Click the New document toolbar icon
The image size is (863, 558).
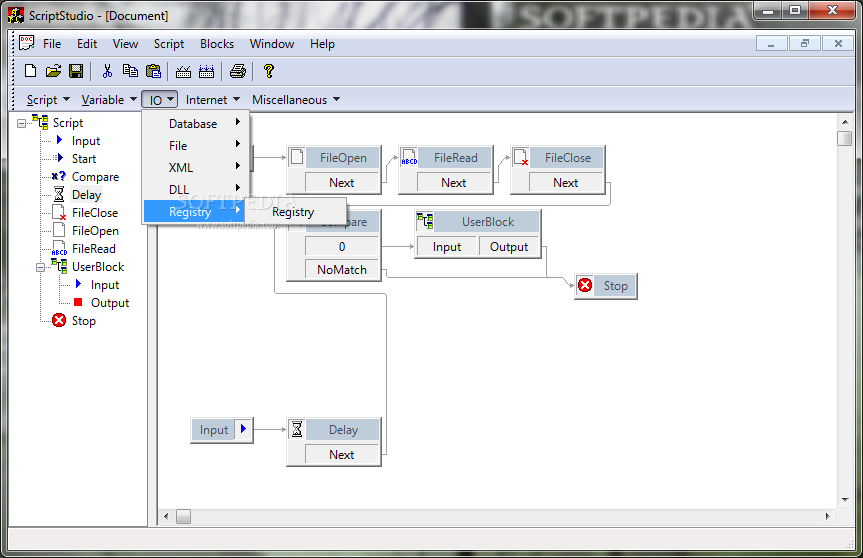point(31,71)
